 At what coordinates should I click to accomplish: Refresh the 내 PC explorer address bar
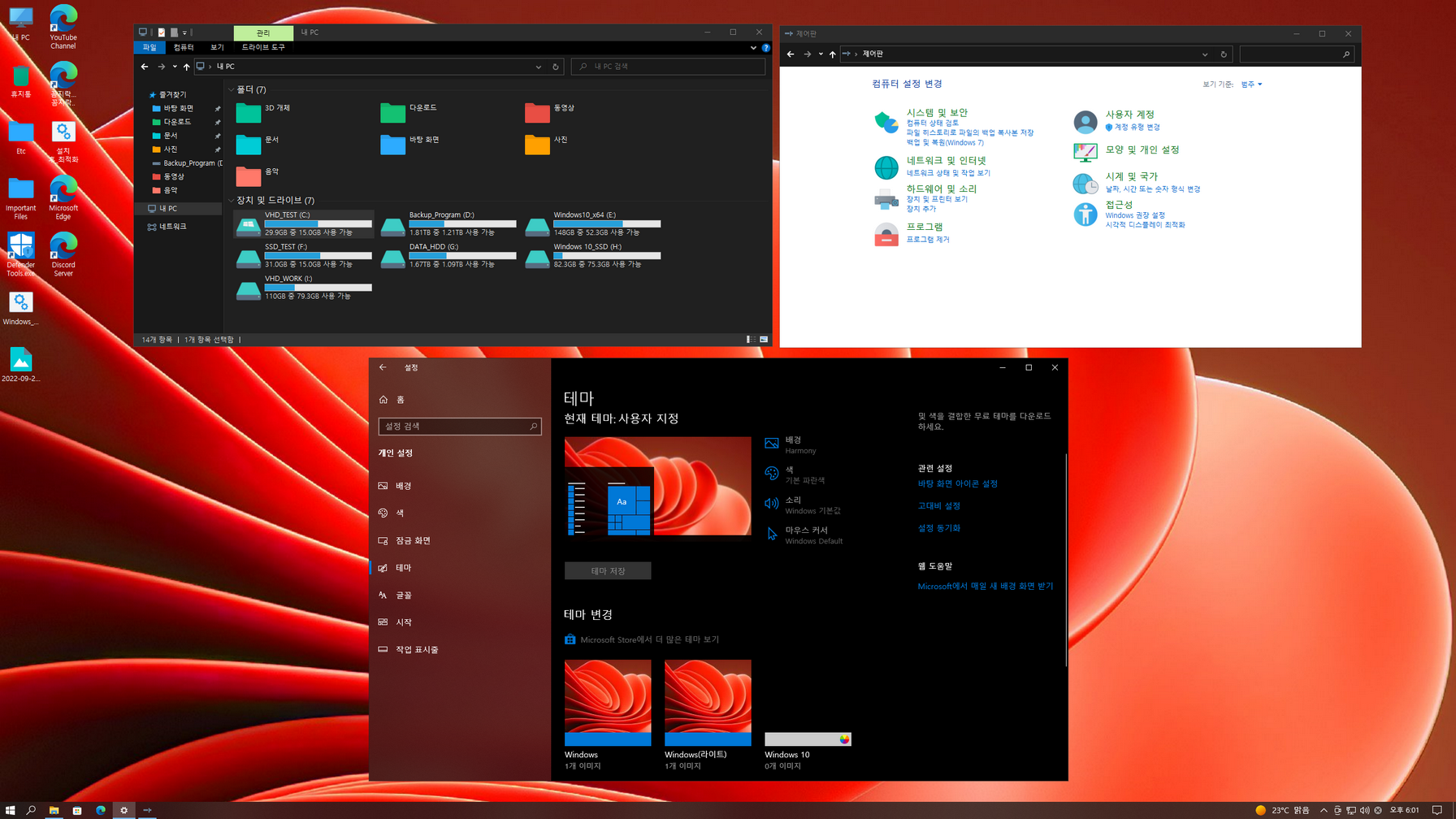click(x=556, y=67)
